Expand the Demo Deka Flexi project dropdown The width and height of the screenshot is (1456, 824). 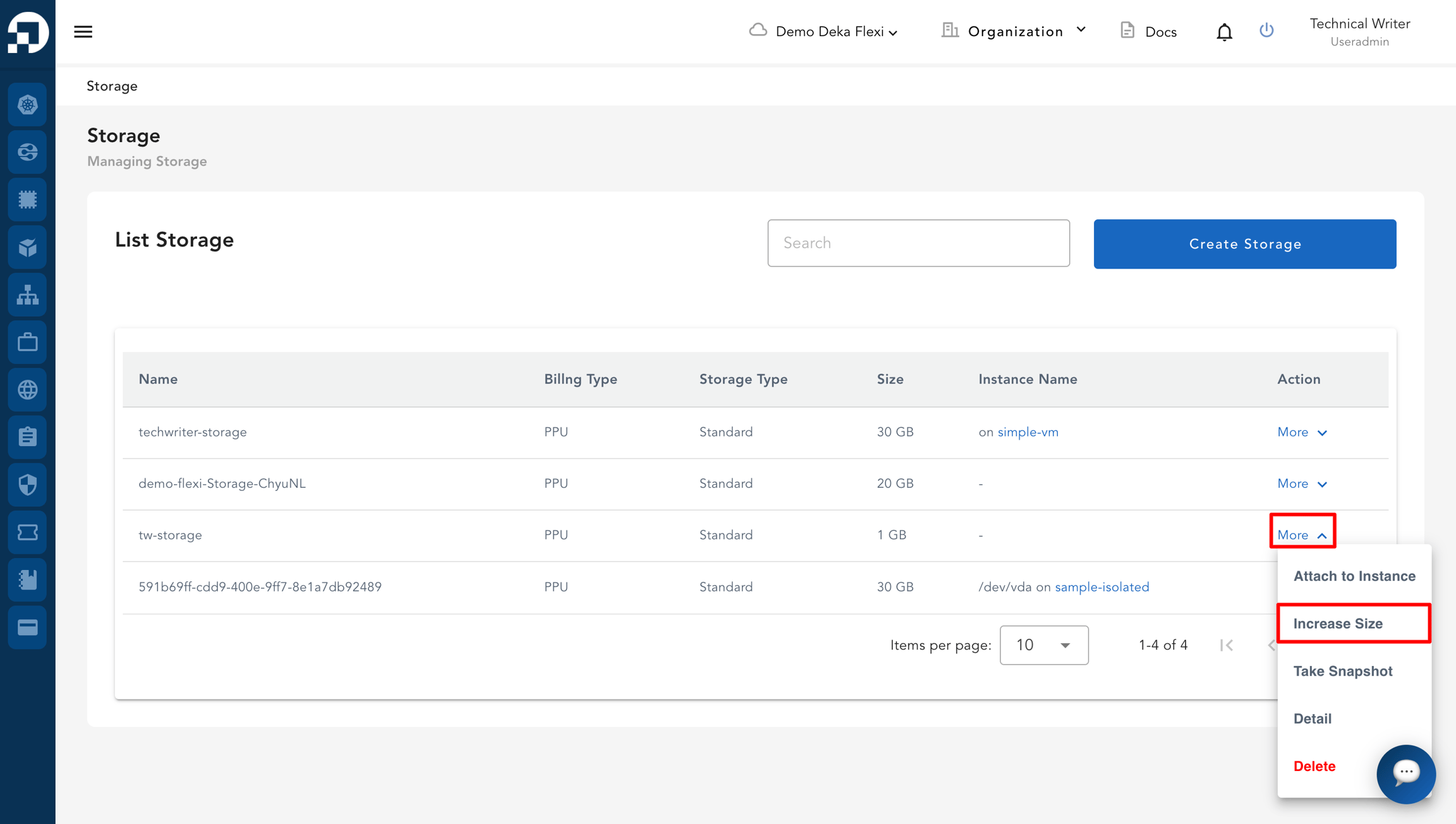click(823, 32)
